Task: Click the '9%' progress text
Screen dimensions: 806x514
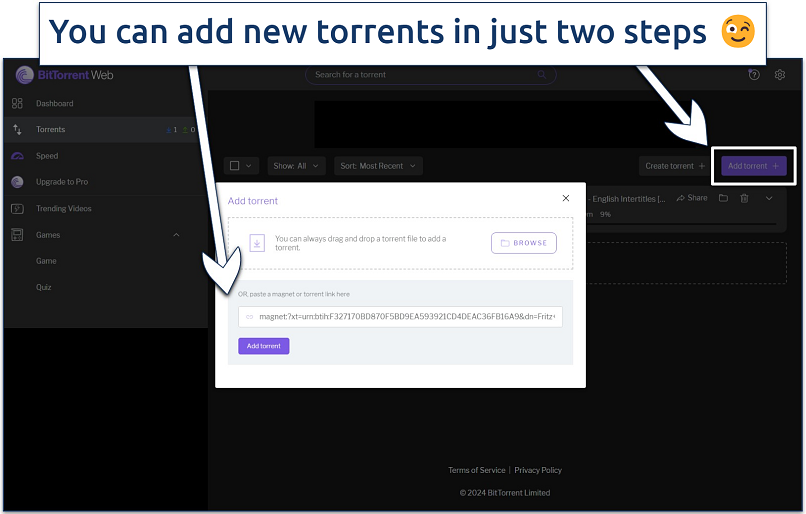Action: [x=606, y=214]
